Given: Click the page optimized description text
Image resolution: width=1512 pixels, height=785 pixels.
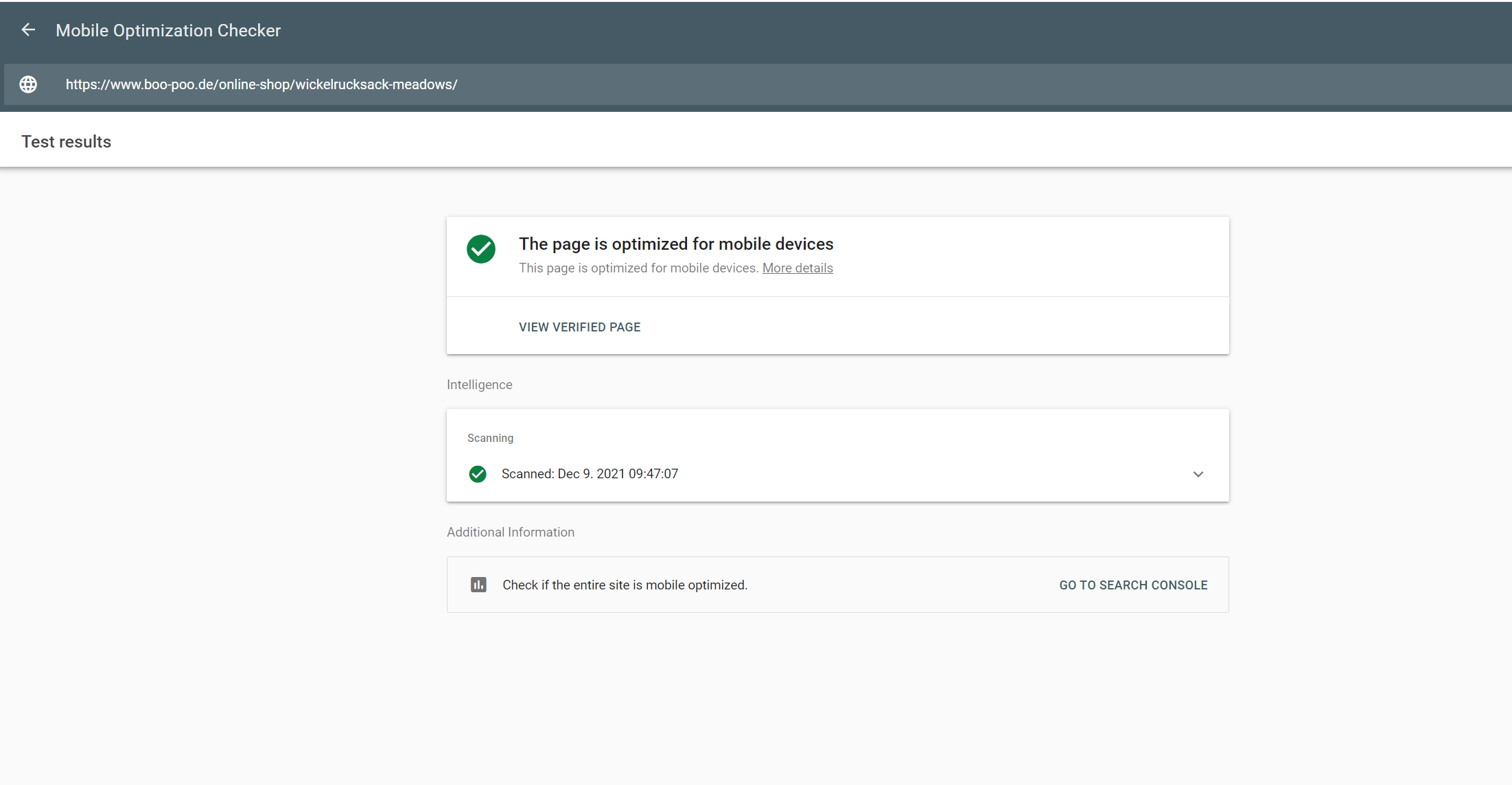Looking at the screenshot, I should click(638, 268).
